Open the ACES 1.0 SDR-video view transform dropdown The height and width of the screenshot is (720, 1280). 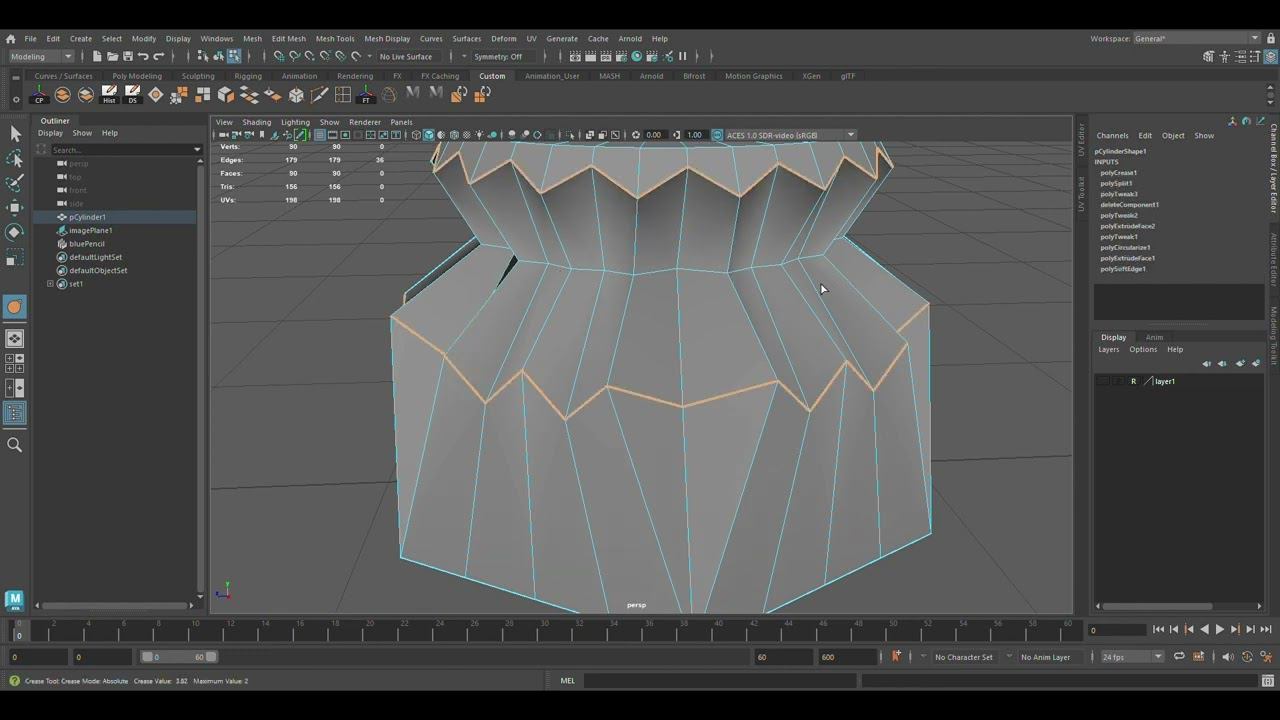click(790, 135)
